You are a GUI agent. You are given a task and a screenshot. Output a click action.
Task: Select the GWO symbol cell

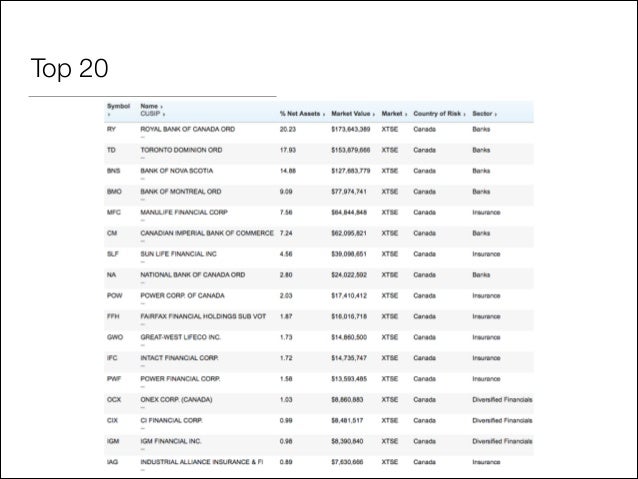115,337
